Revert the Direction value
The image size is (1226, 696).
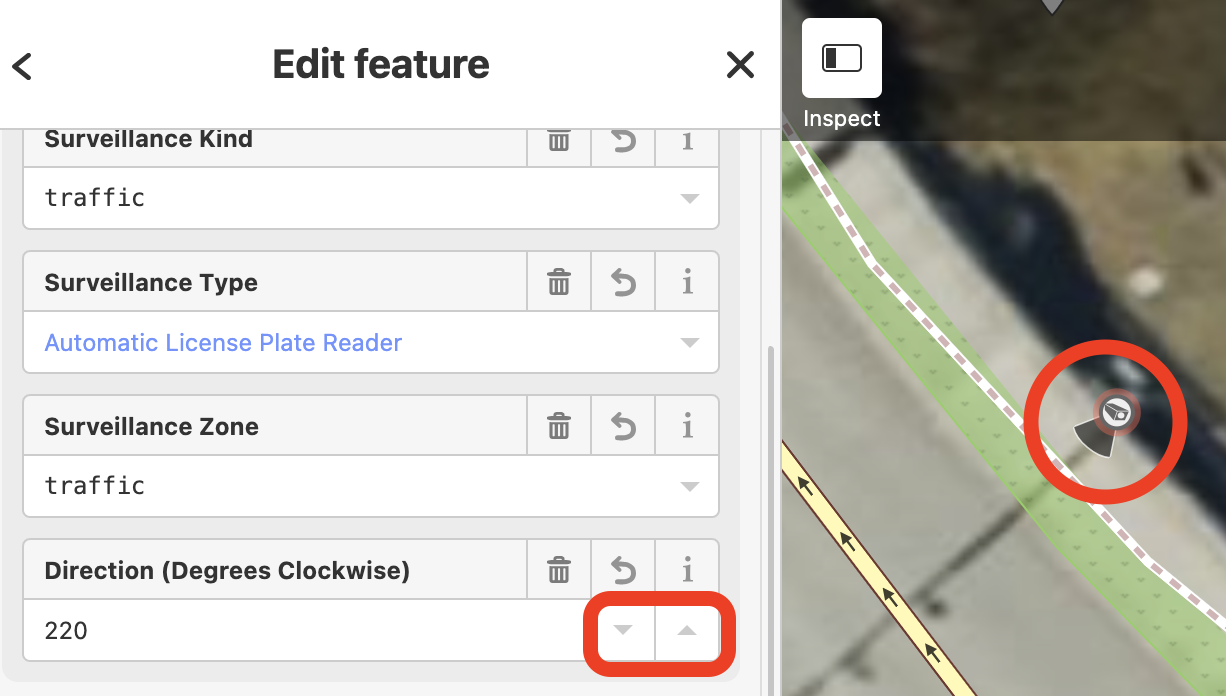[x=623, y=571]
